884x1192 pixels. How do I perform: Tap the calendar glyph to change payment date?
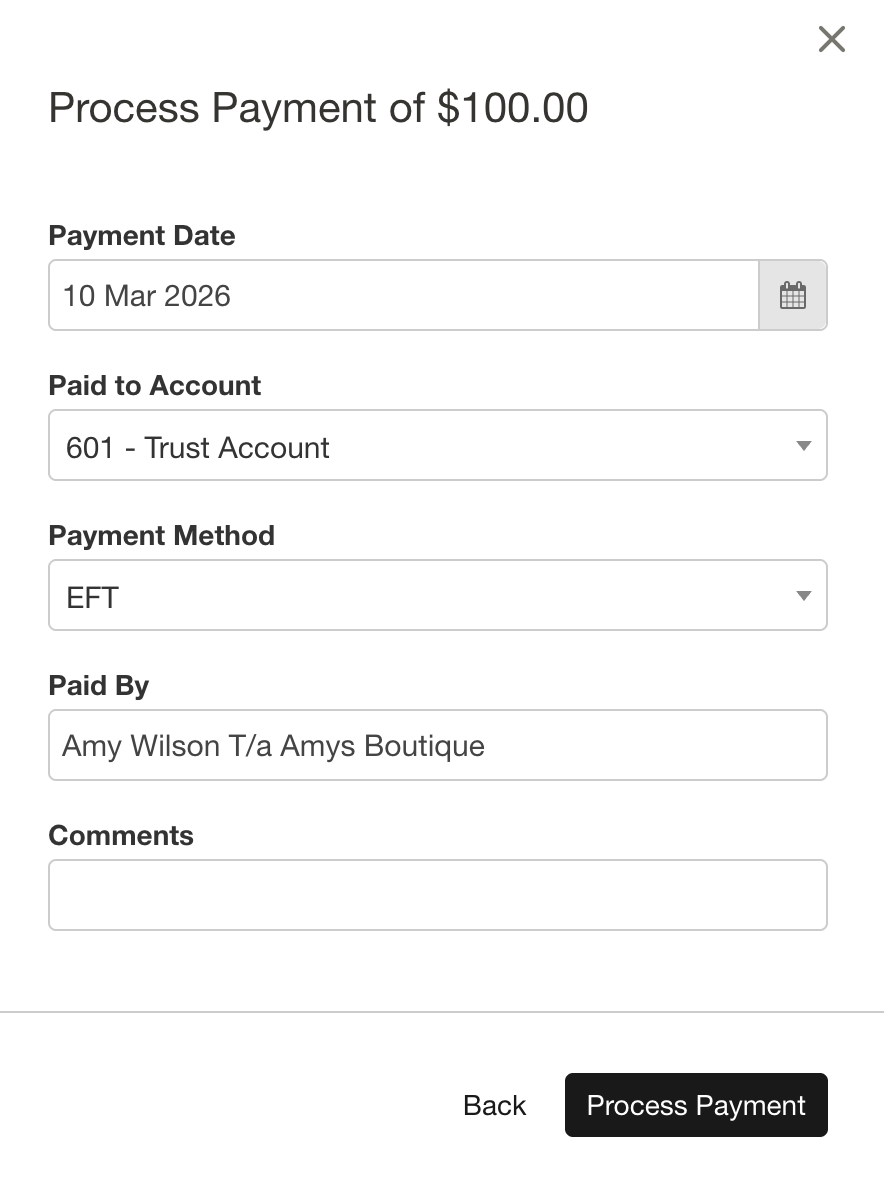[x=792, y=294]
